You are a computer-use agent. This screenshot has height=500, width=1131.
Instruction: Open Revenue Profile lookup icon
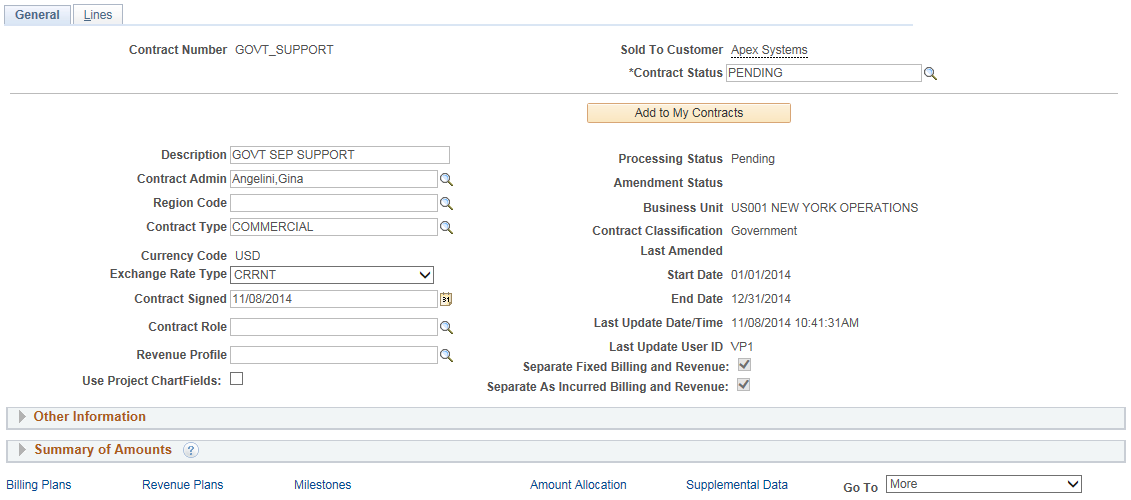click(x=447, y=355)
